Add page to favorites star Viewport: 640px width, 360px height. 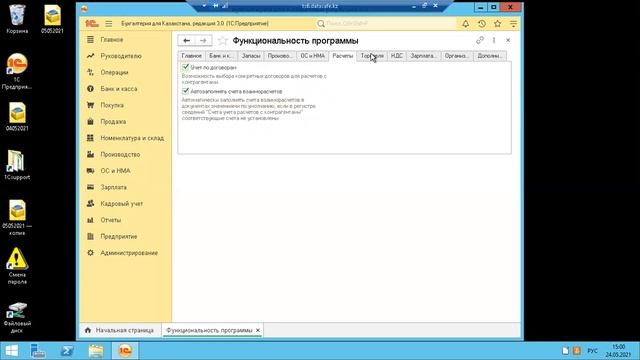(222, 40)
